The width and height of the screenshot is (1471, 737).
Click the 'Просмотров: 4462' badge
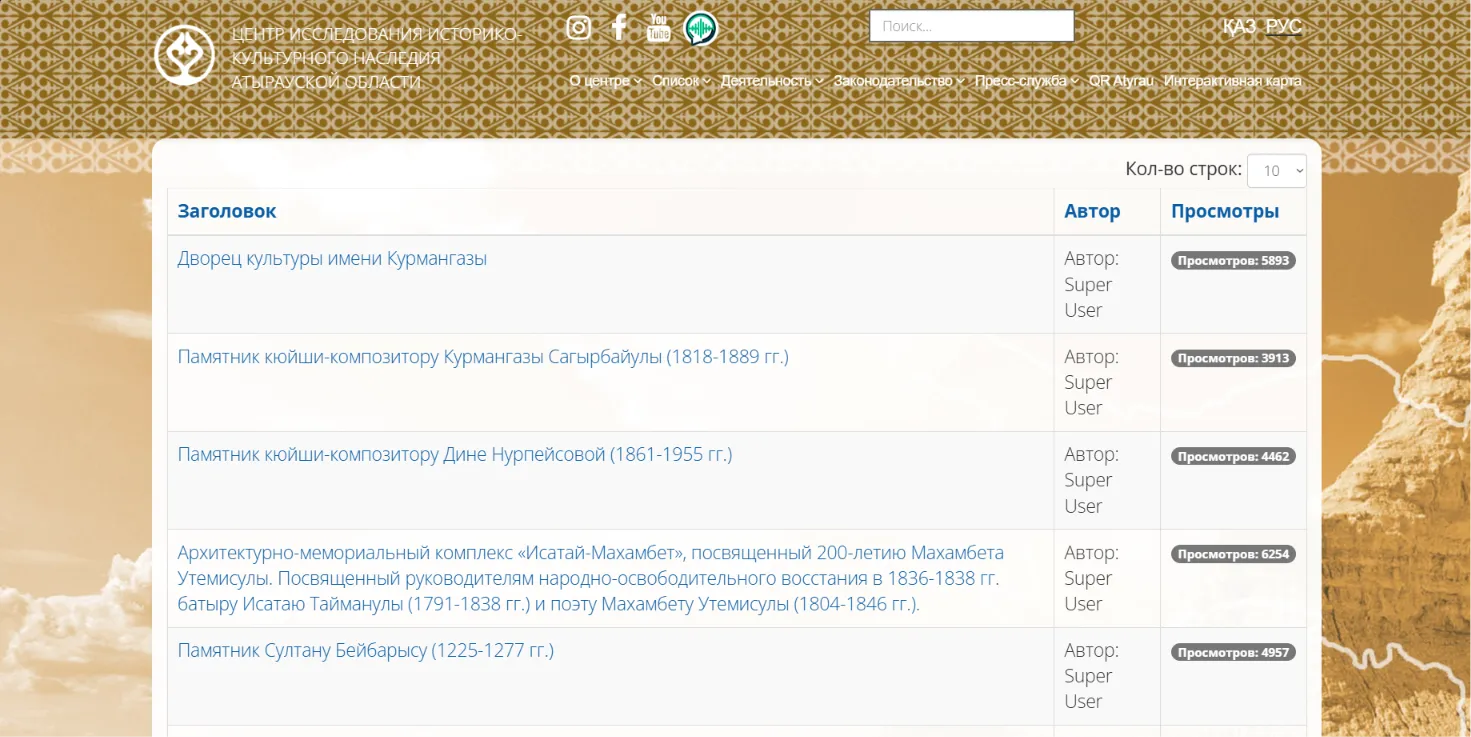coord(1233,456)
